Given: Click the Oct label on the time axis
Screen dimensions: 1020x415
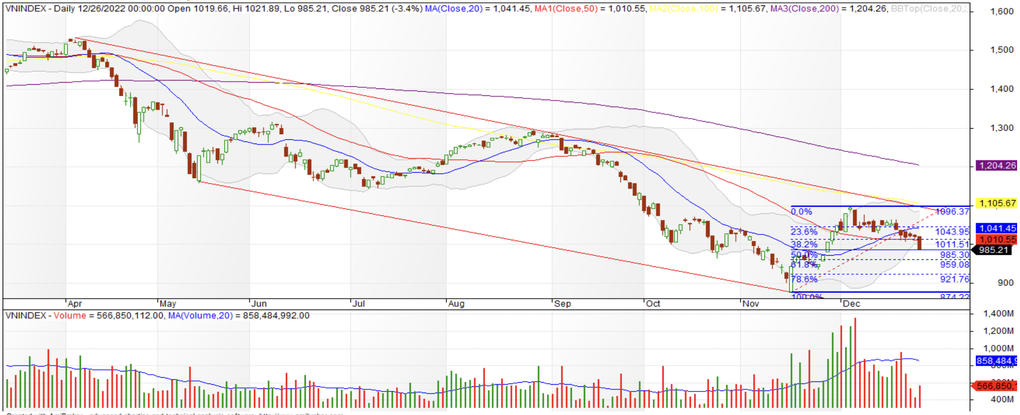Looking at the screenshot, I should pos(652,302).
